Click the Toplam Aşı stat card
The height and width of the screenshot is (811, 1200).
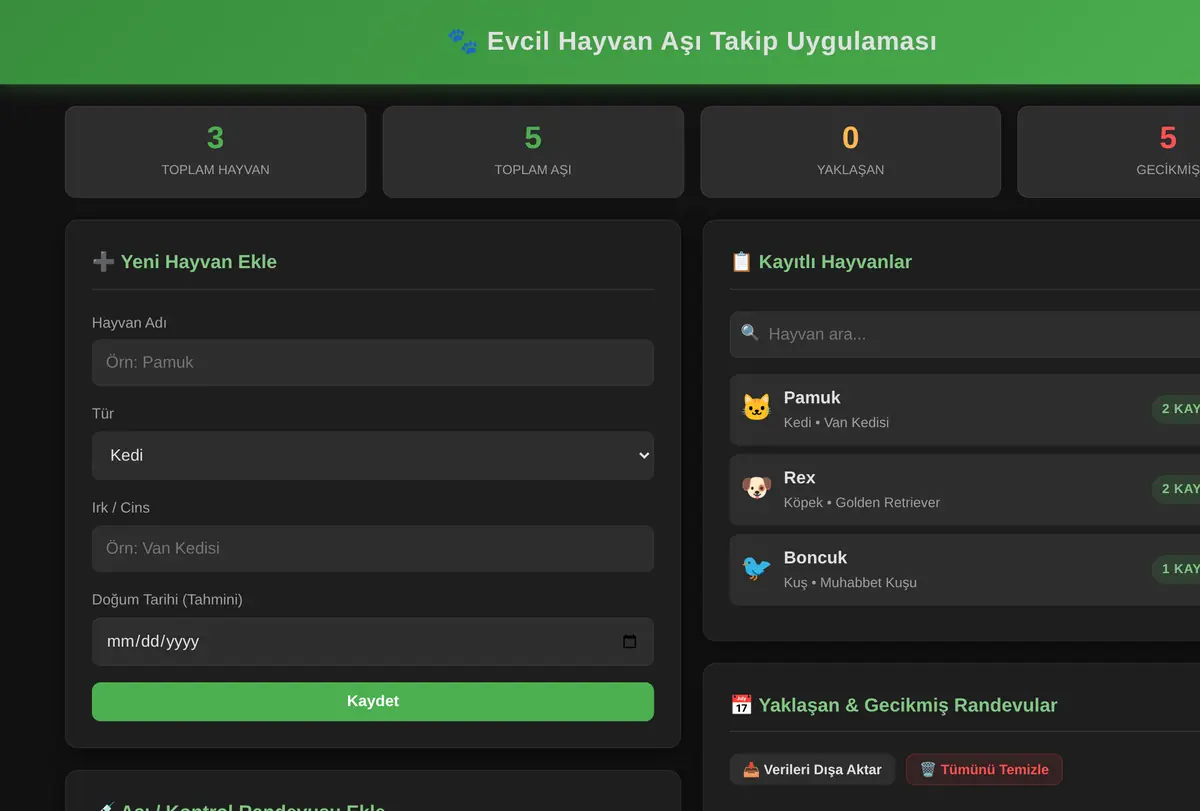533,152
